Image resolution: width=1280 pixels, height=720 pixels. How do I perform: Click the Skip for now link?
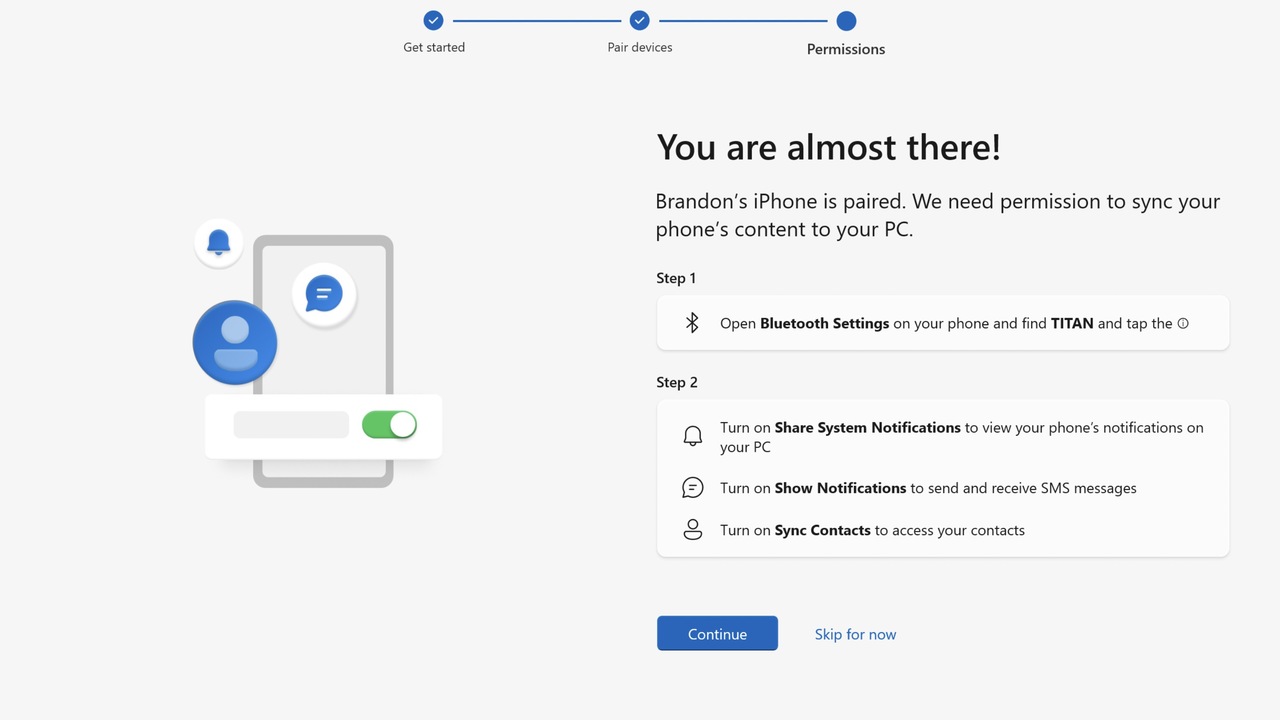[x=855, y=634]
